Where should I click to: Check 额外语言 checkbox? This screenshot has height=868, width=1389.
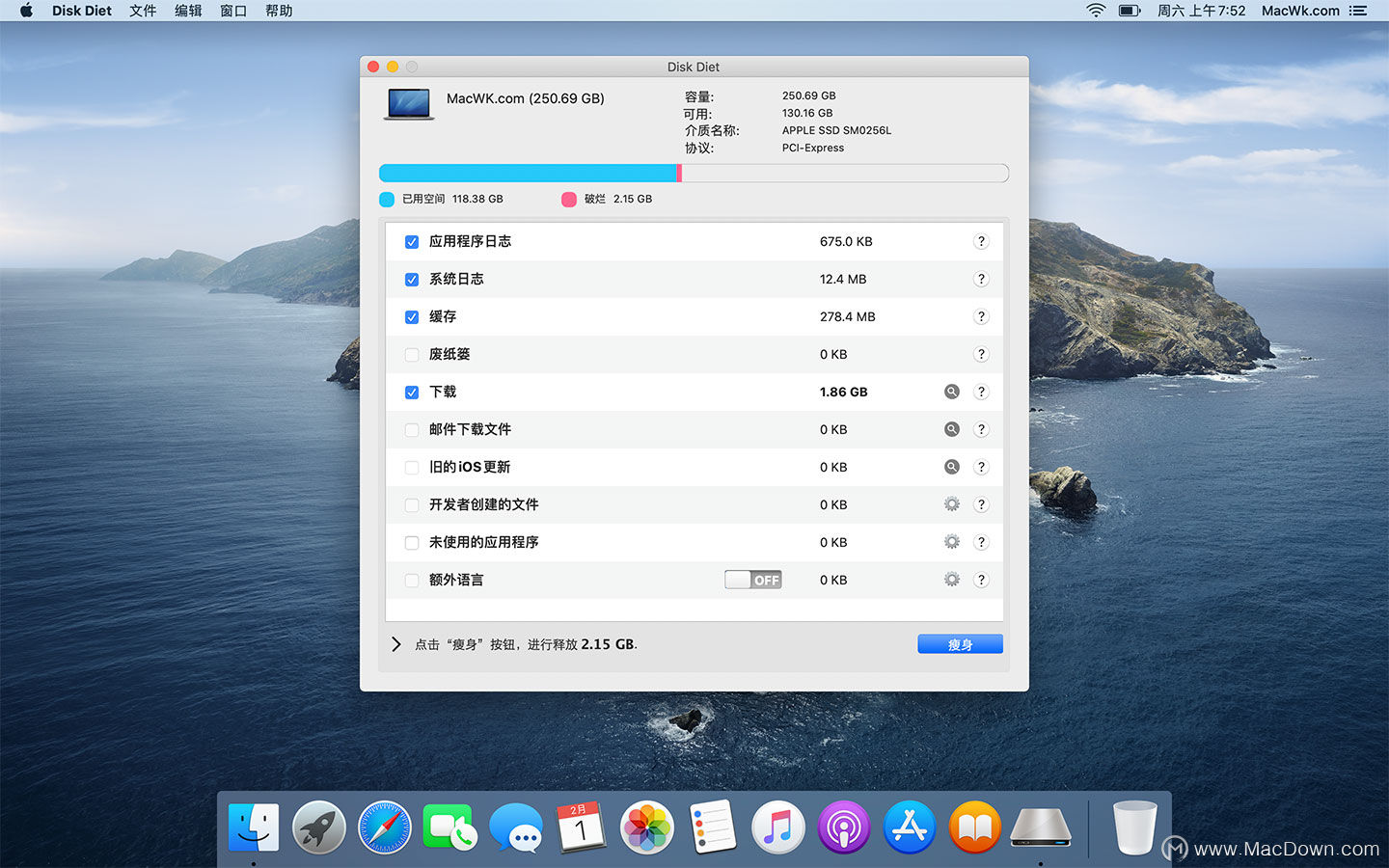[412, 581]
